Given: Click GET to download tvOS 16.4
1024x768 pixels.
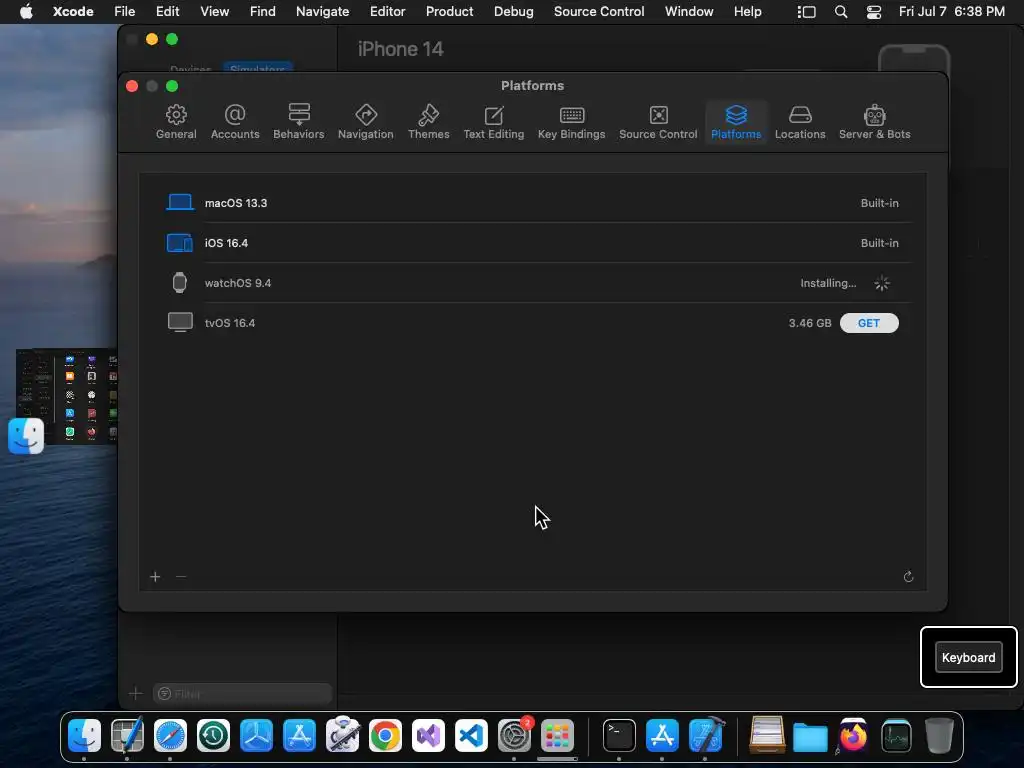Looking at the screenshot, I should (x=869, y=323).
